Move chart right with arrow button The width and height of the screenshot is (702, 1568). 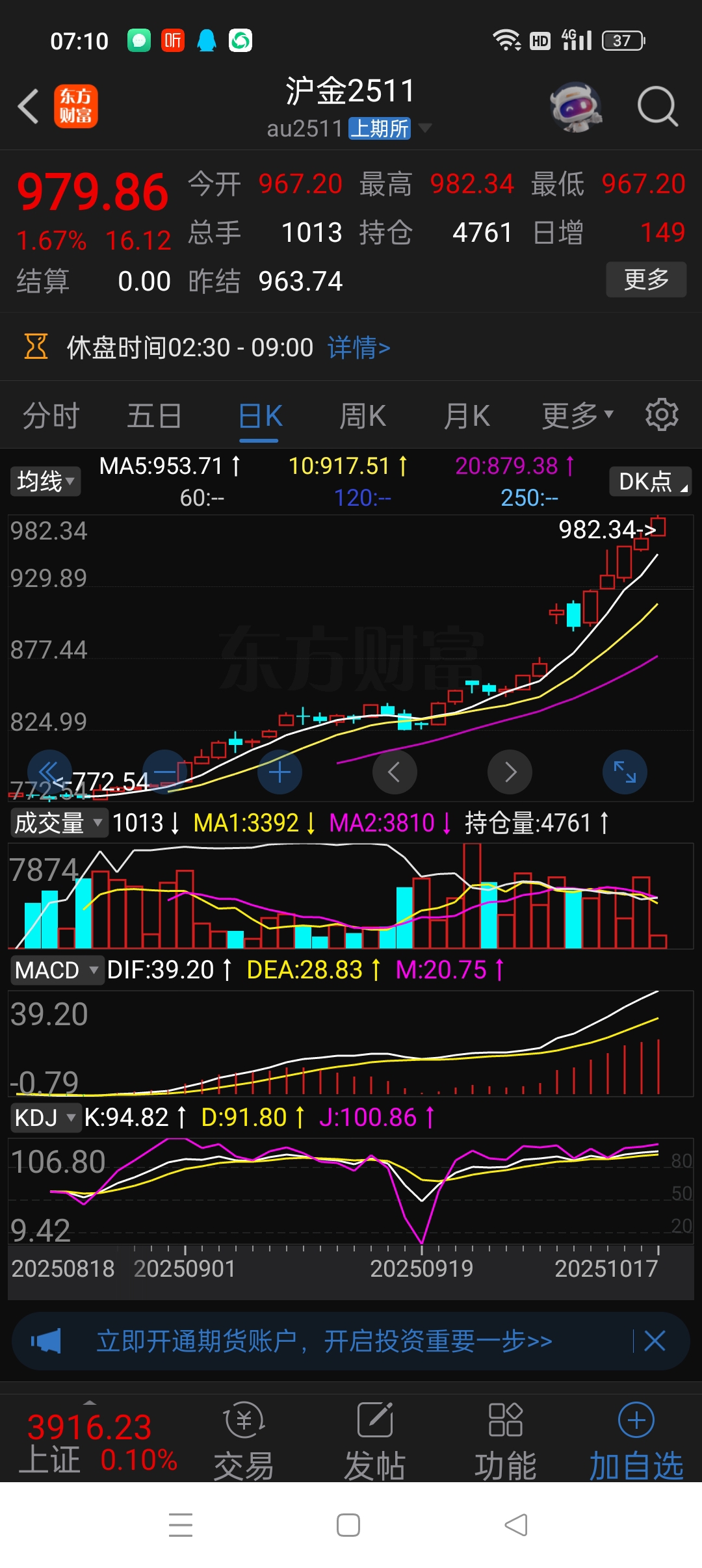[510, 772]
